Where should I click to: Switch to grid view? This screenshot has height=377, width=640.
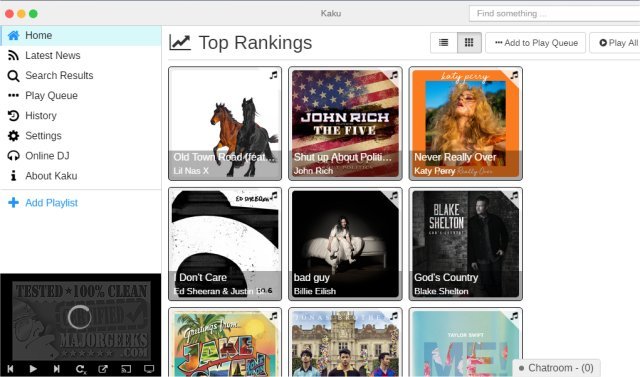pyautogui.click(x=469, y=42)
